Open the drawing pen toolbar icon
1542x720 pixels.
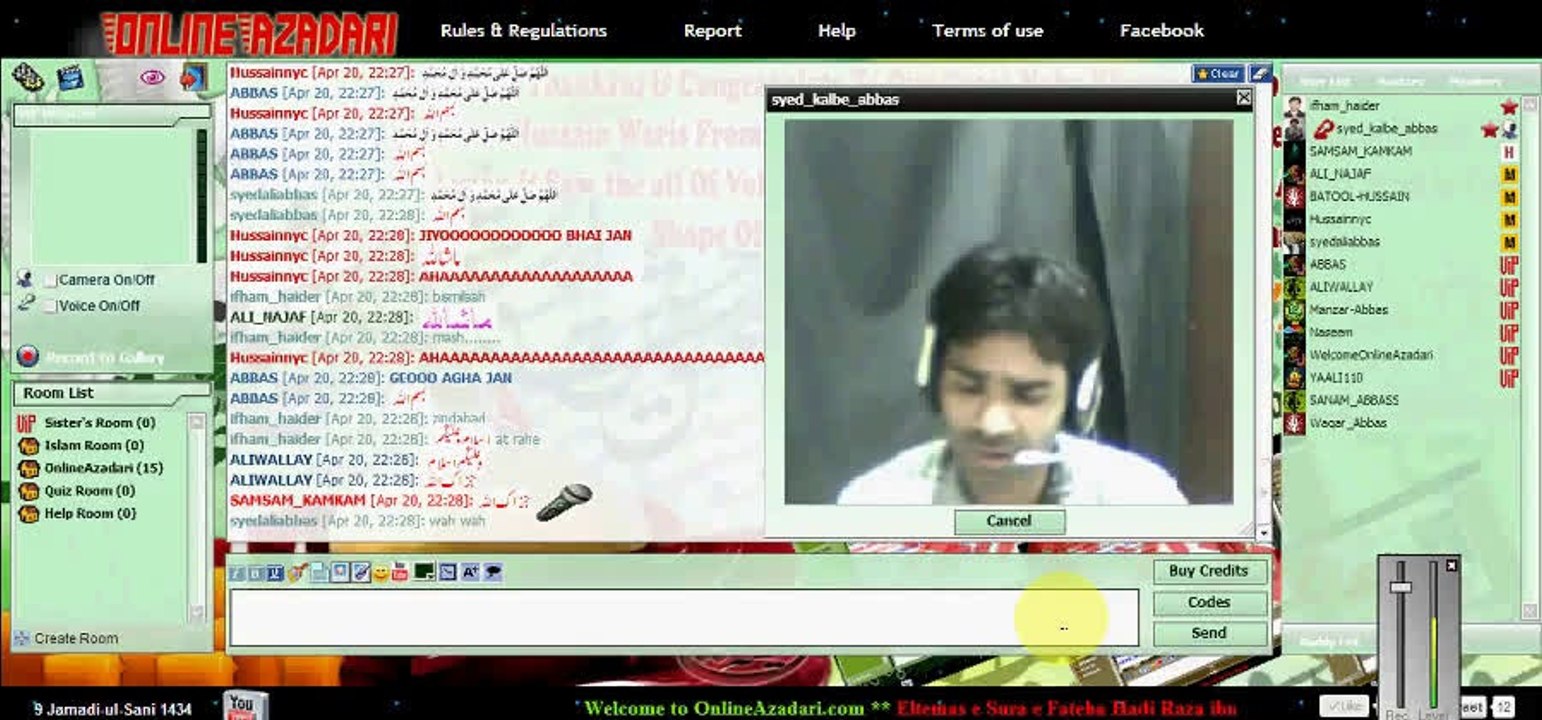point(361,573)
